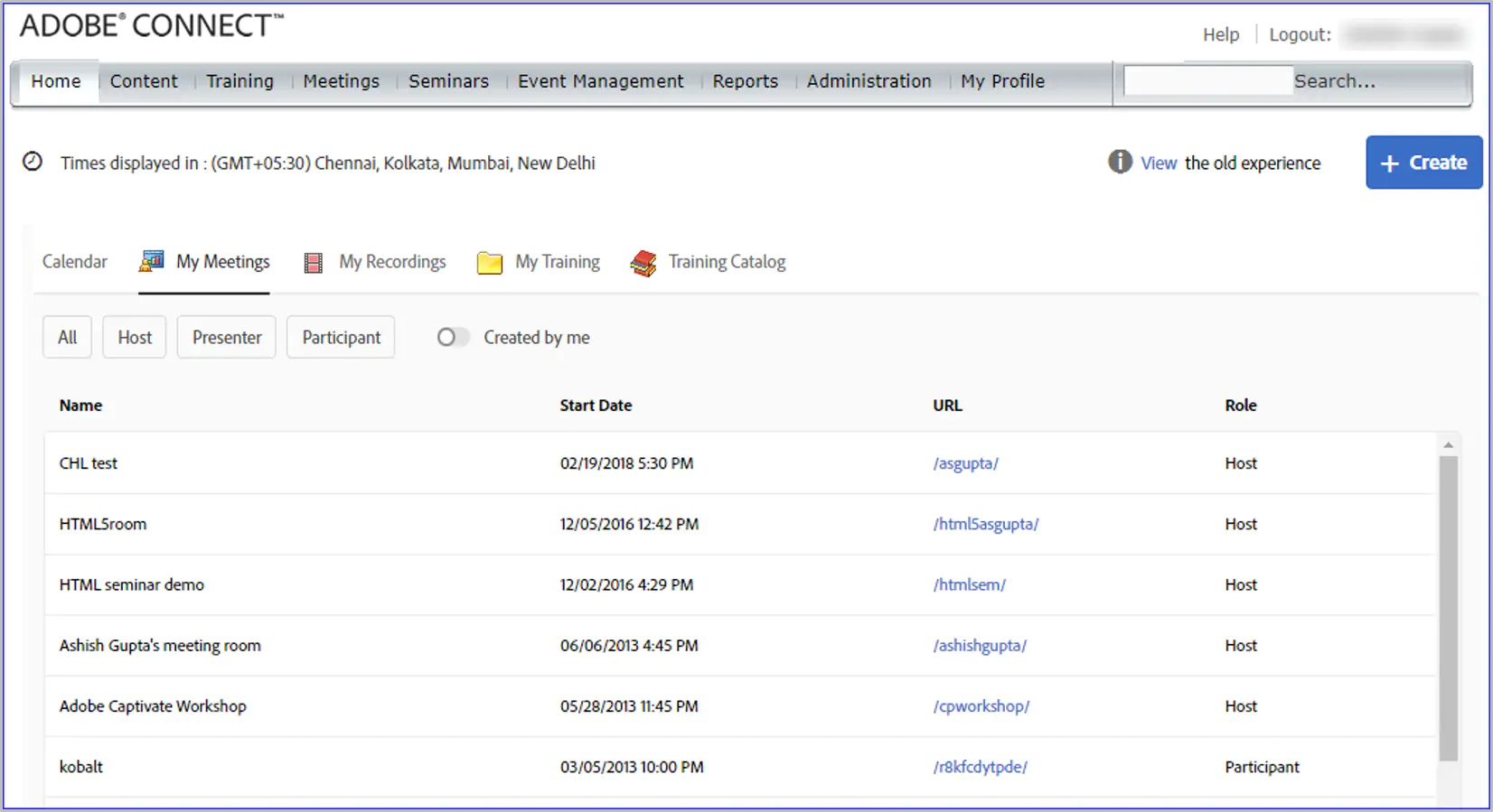The image size is (1493, 812).
Task: Click the Host role in CHL test row
Action: [1241, 463]
